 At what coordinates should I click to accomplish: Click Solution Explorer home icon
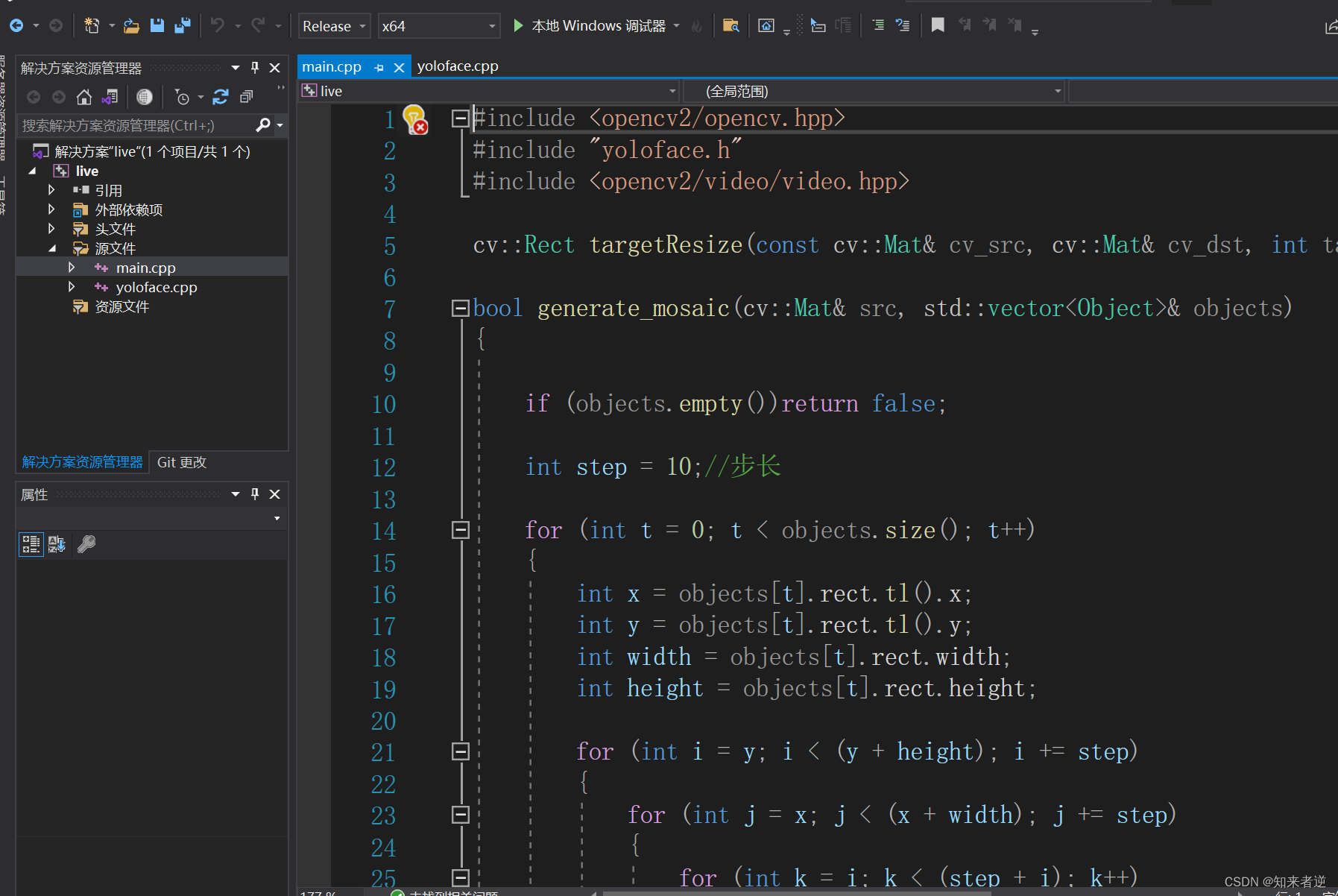click(84, 97)
